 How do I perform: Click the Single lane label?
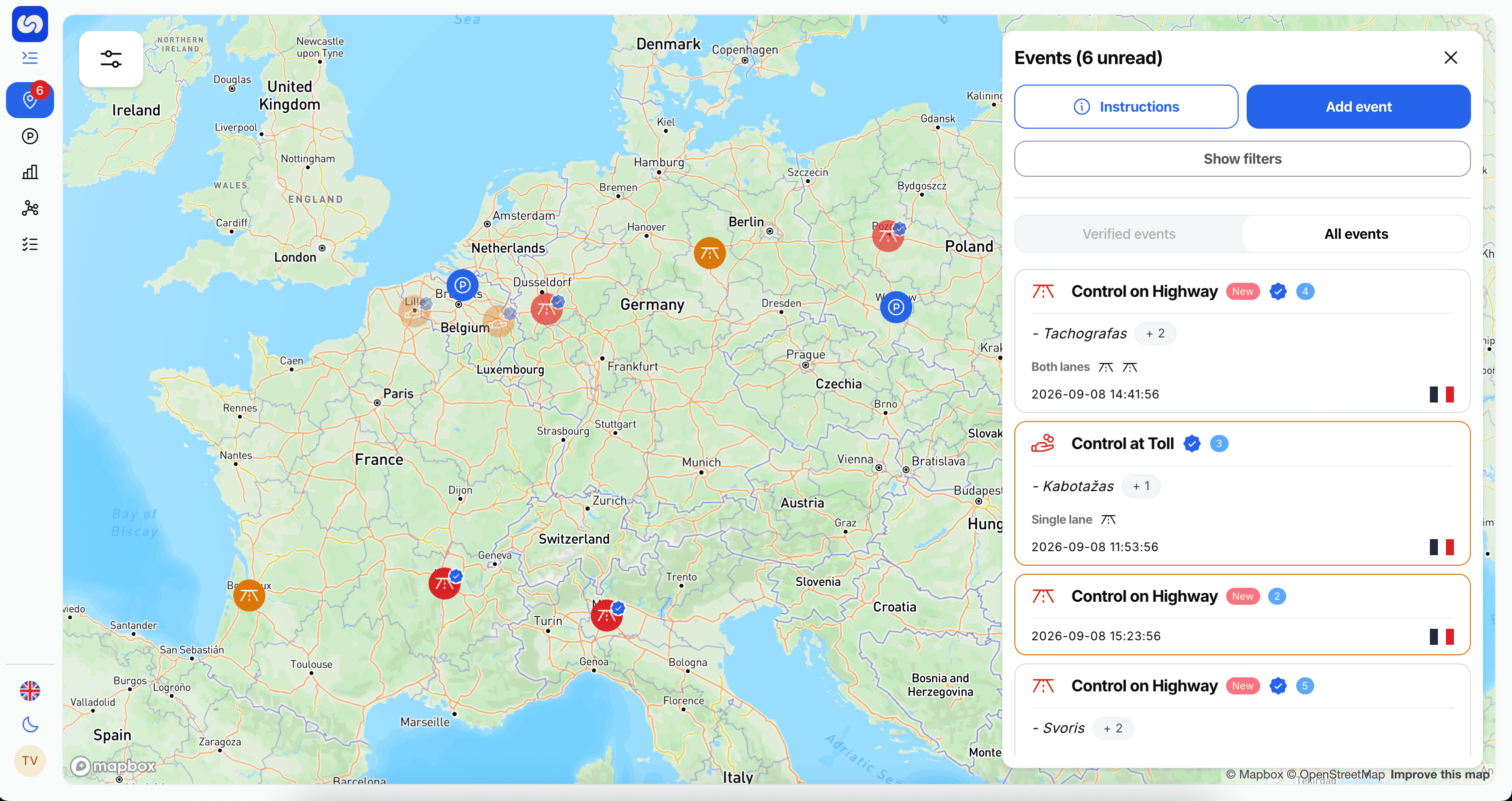pyautogui.click(x=1061, y=519)
